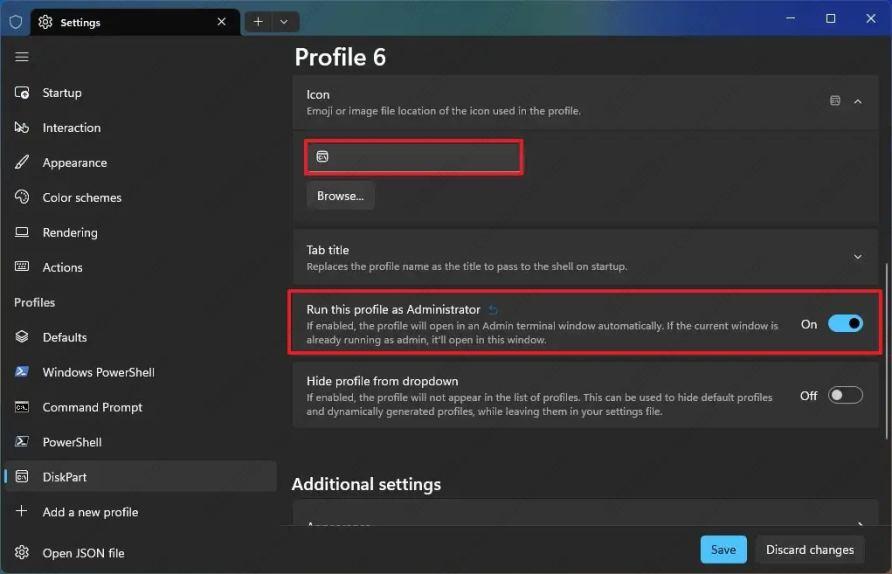Go to the Rendering settings
Image resolution: width=892 pixels, height=574 pixels.
pyautogui.click(x=69, y=233)
